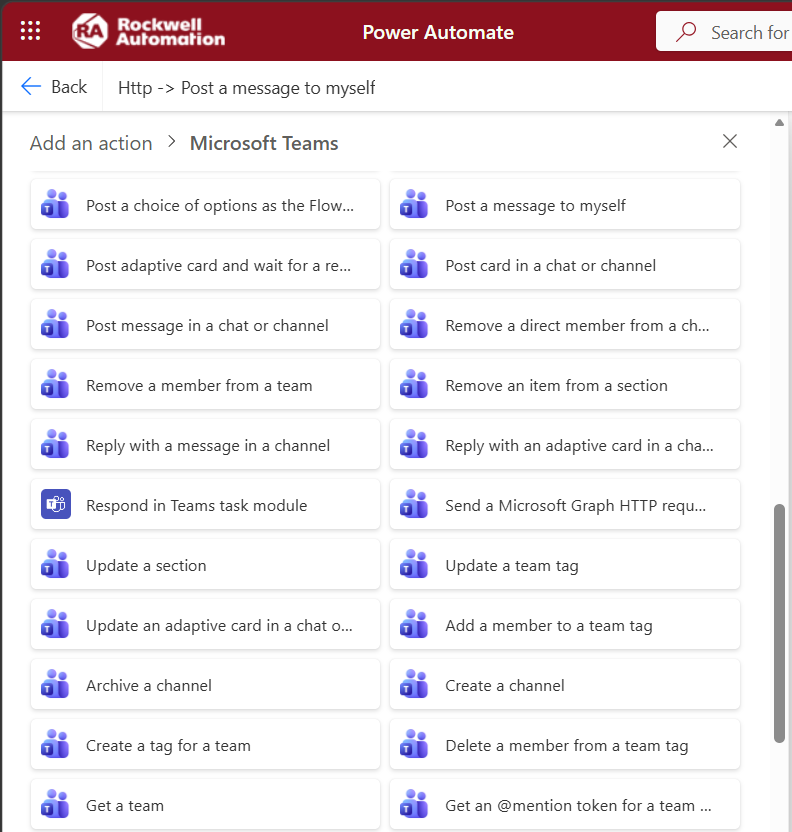Click Teams icon beside Remove a member from a team
The height and width of the screenshot is (832, 792).
(55, 384)
